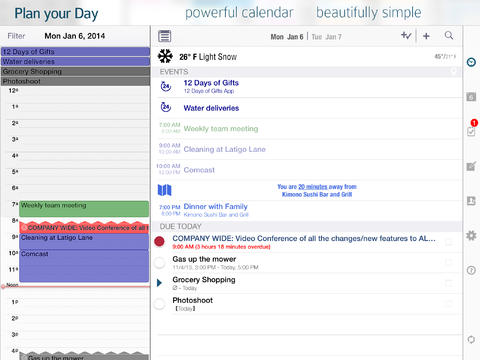
Task: Select green Weekly team meeting calendar block
Action: [84, 209]
